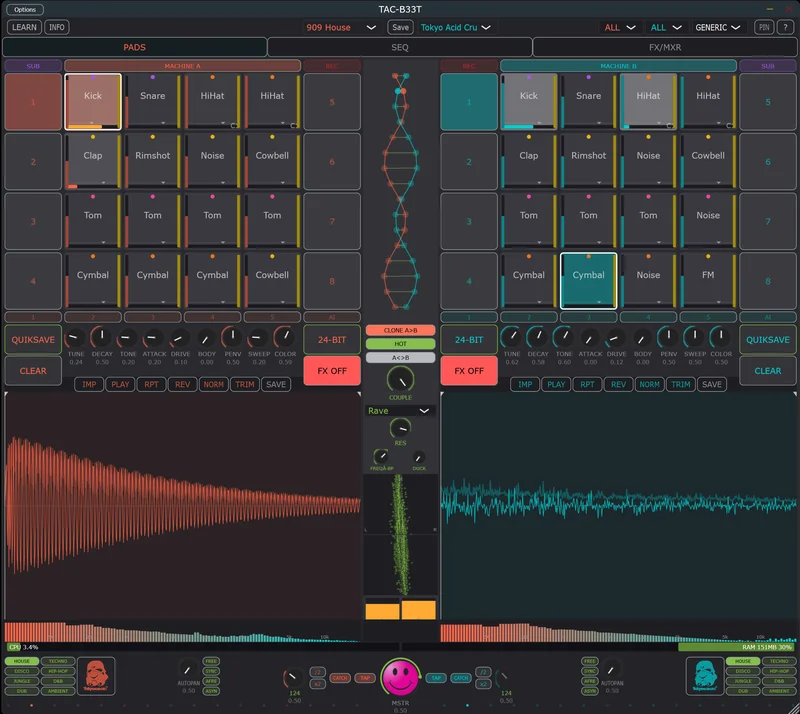Expand the Rave filter type dropdown
800x714 pixels.
(x=400, y=411)
